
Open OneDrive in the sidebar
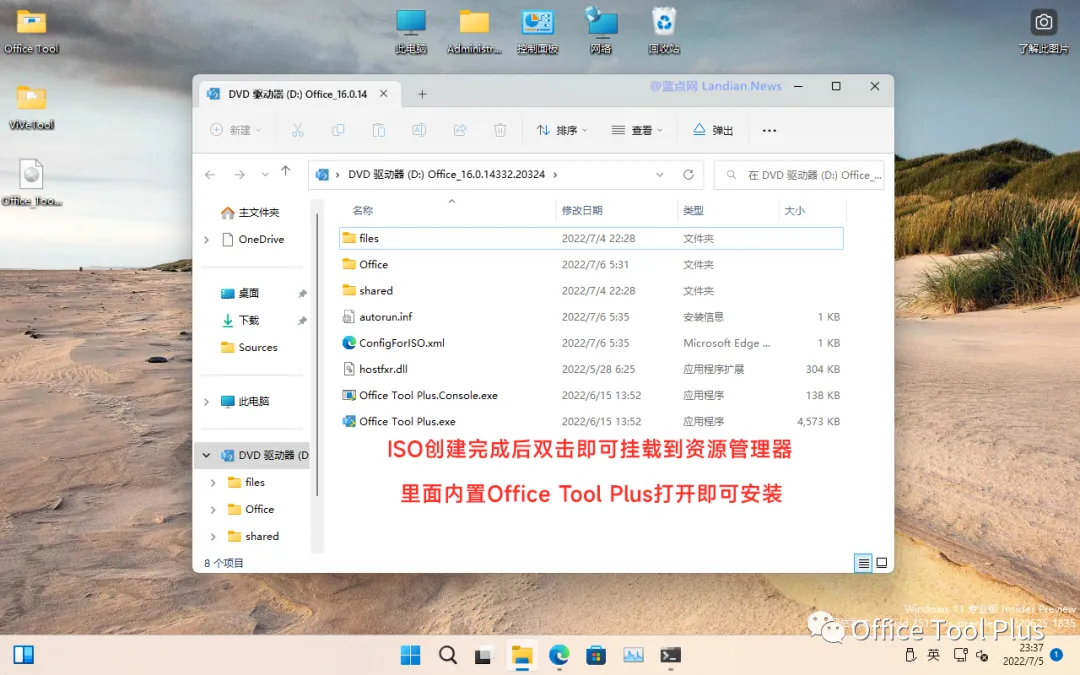click(253, 240)
